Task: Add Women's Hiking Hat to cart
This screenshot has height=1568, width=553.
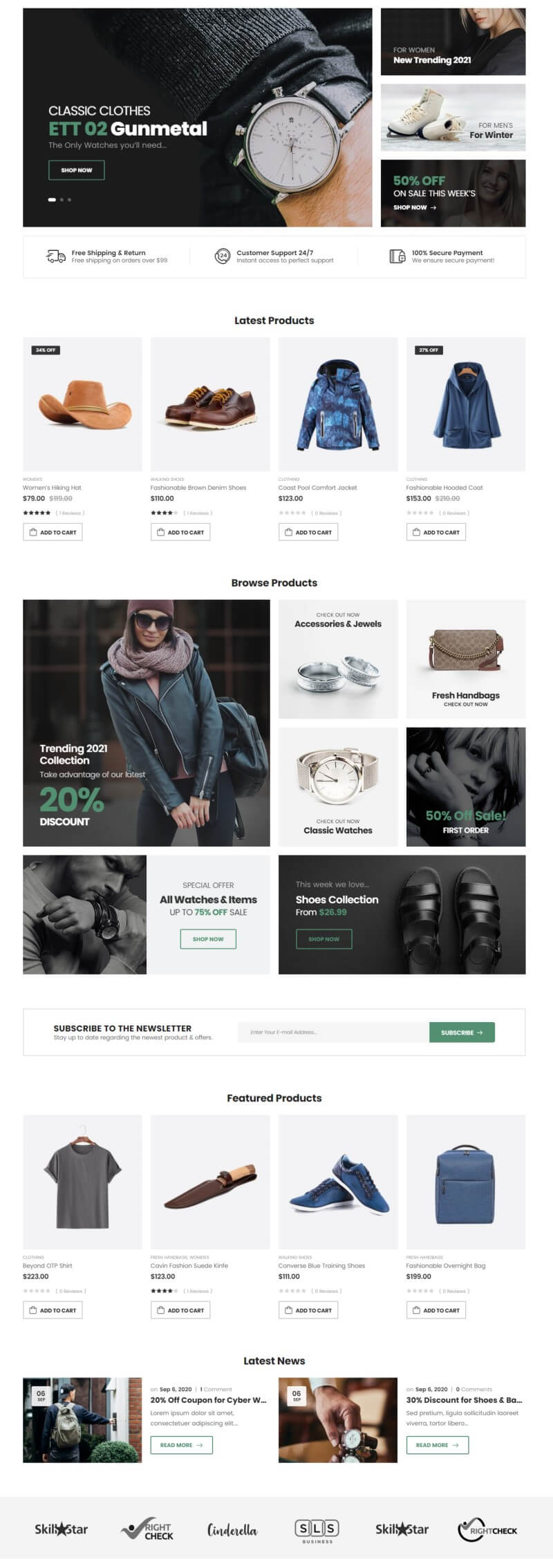Action: click(x=53, y=532)
